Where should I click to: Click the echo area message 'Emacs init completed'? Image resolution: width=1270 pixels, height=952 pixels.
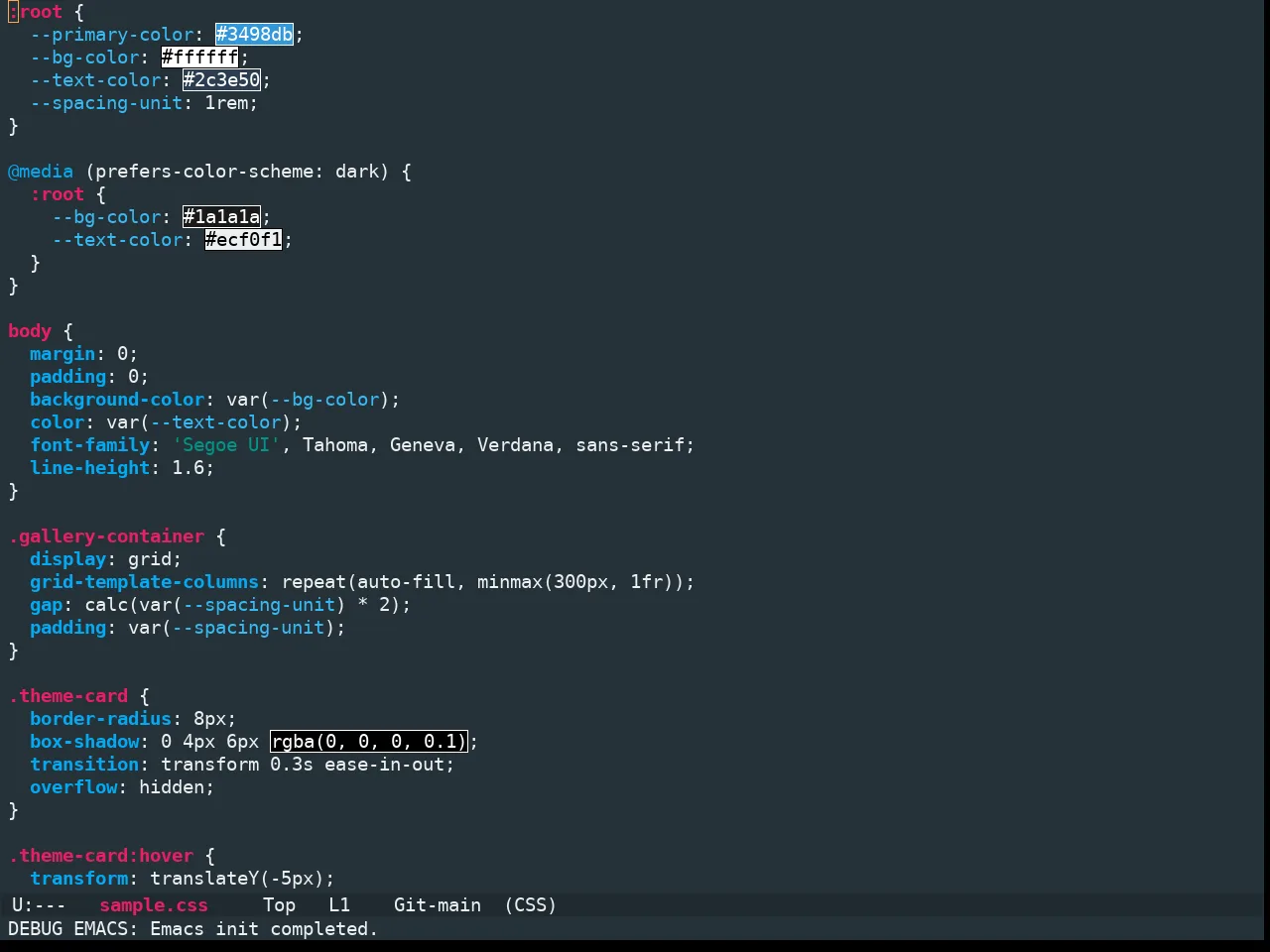[264, 929]
